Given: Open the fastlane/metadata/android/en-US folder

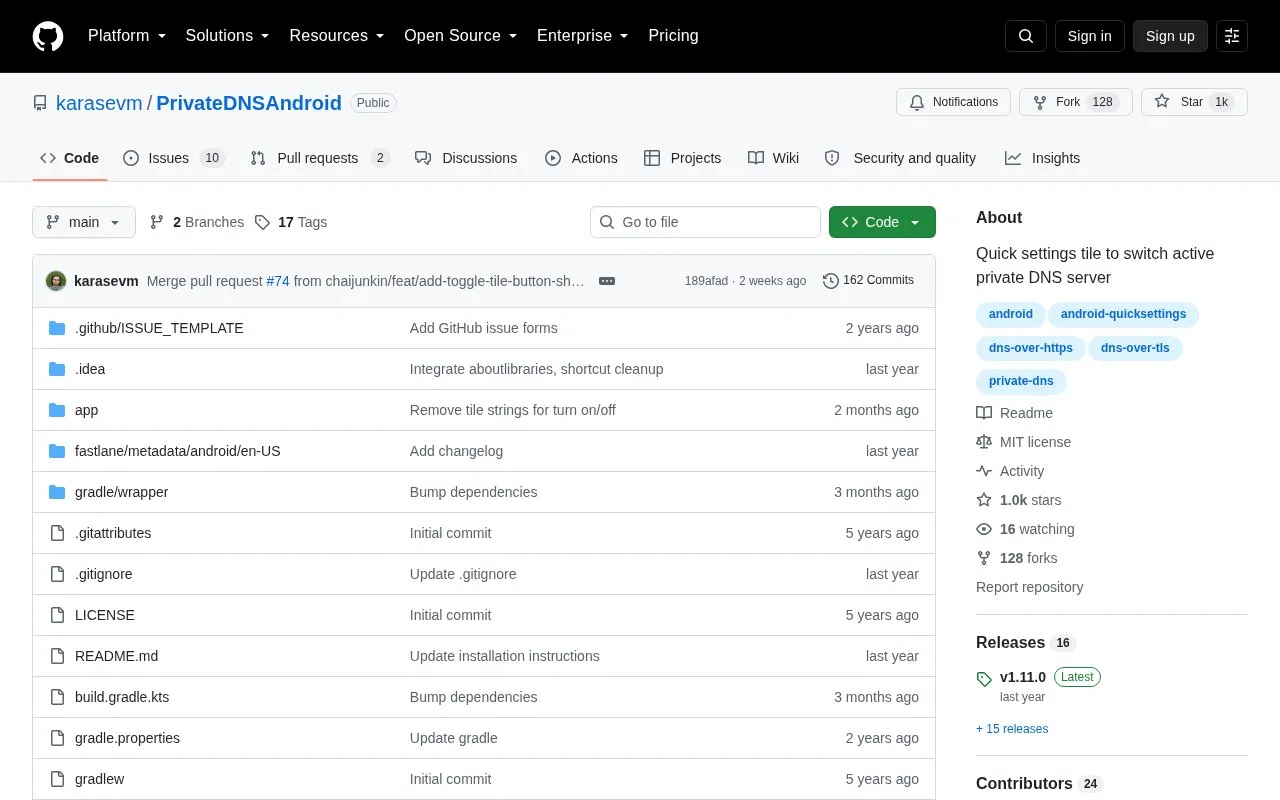Looking at the screenshot, I should pos(178,451).
